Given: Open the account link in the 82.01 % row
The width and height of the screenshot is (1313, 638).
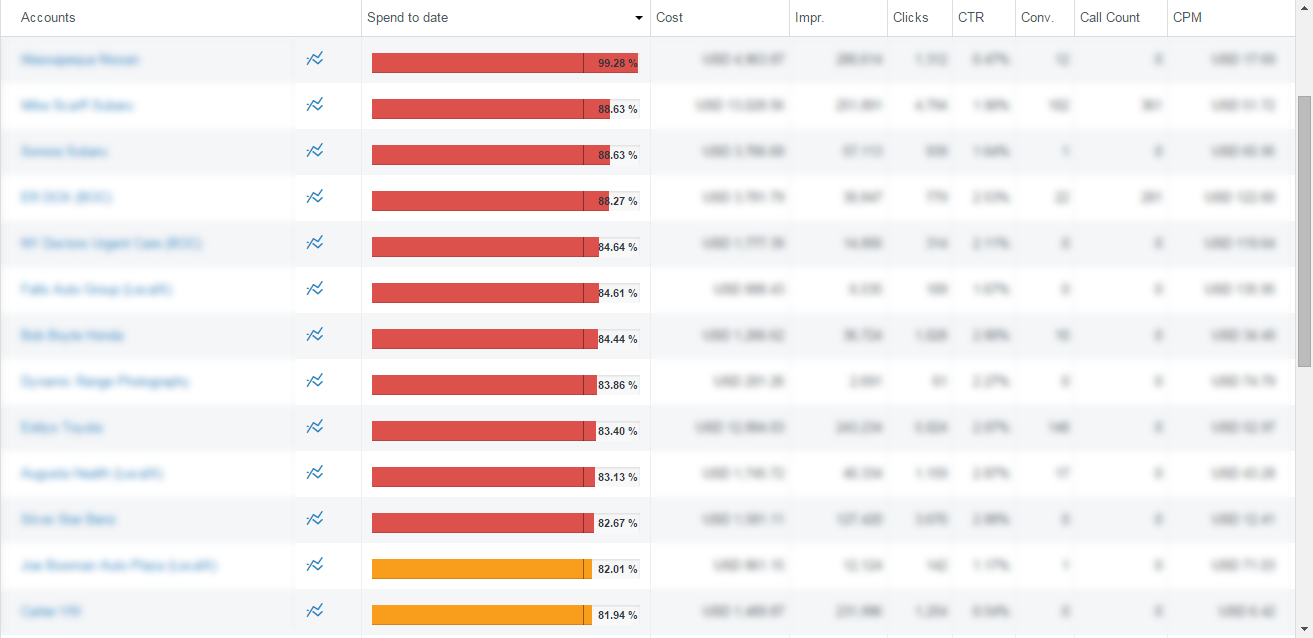Looking at the screenshot, I should tap(118, 566).
